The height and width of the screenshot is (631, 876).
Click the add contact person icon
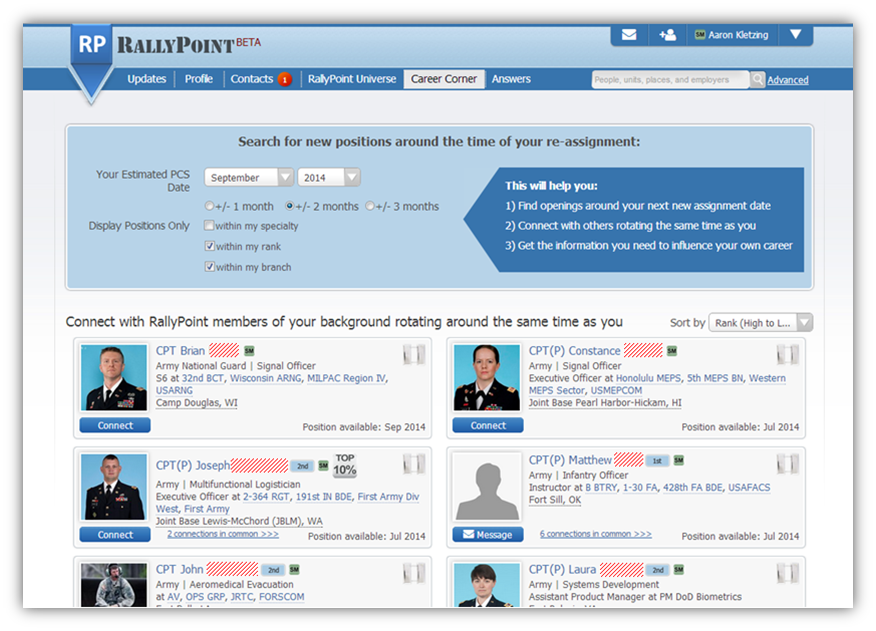point(668,35)
